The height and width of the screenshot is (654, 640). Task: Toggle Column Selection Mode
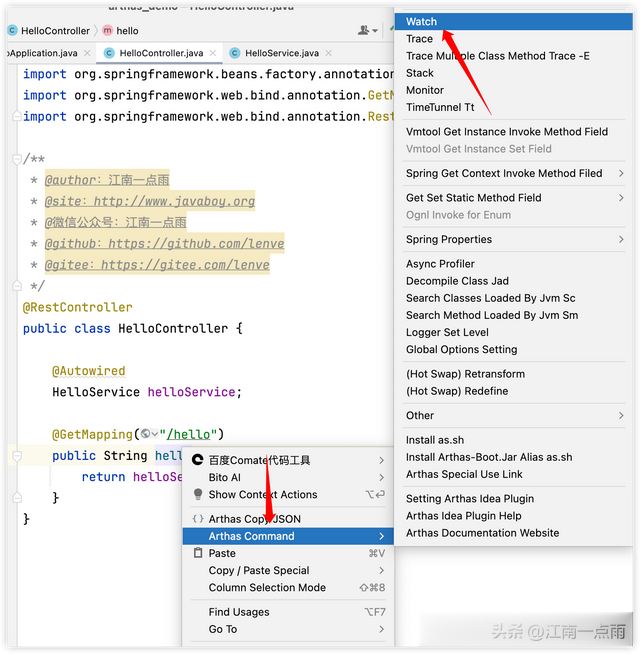(x=288, y=588)
